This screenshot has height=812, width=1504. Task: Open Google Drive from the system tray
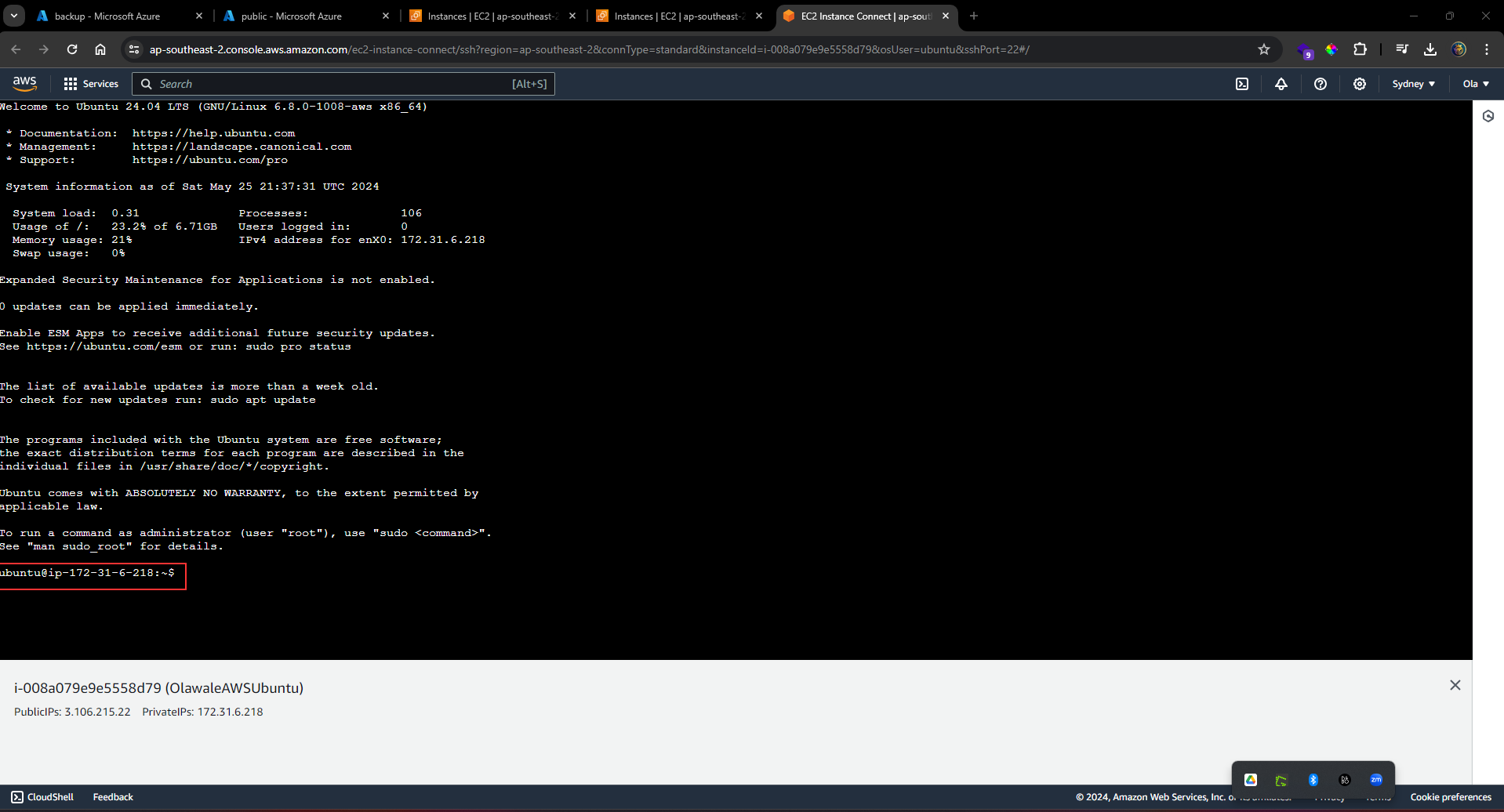click(1251, 779)
